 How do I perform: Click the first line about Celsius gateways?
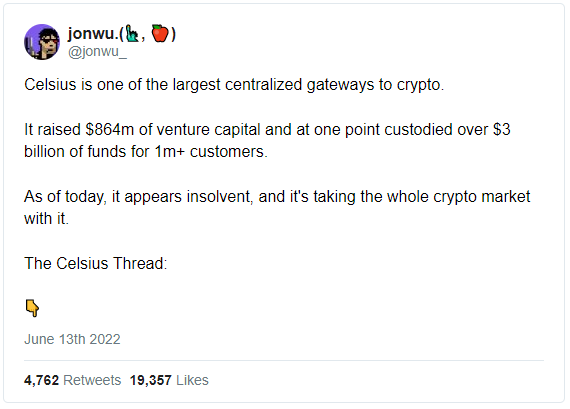[x=234, y=85]
